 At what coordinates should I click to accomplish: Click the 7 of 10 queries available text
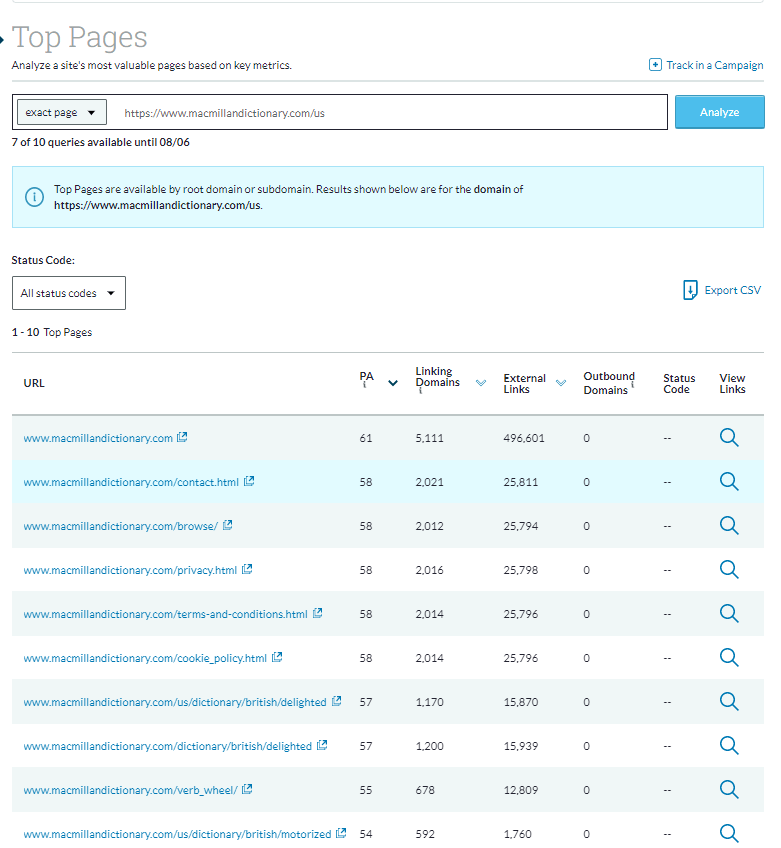pyautogui.click(x=101, y=142)
